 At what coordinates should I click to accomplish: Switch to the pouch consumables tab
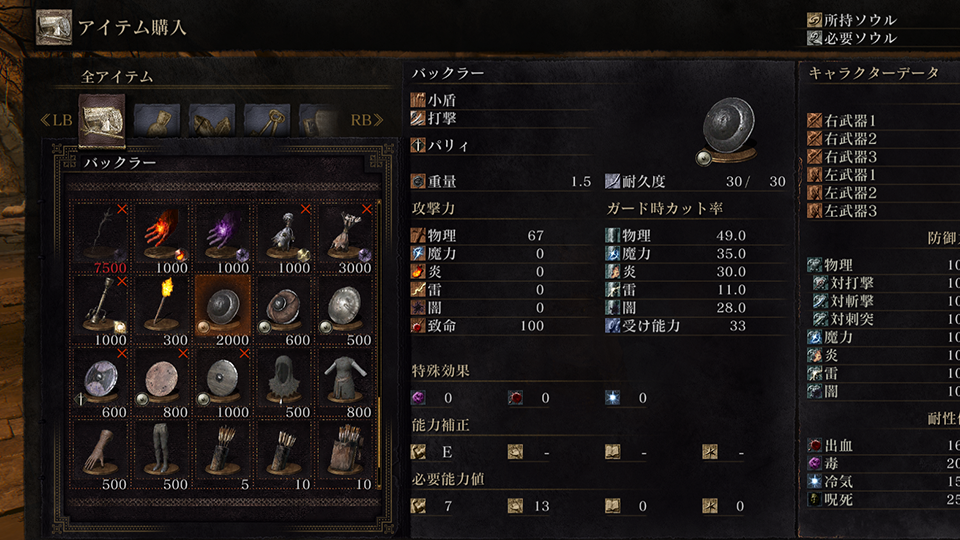pyautogui.click(x=157, y=120)
